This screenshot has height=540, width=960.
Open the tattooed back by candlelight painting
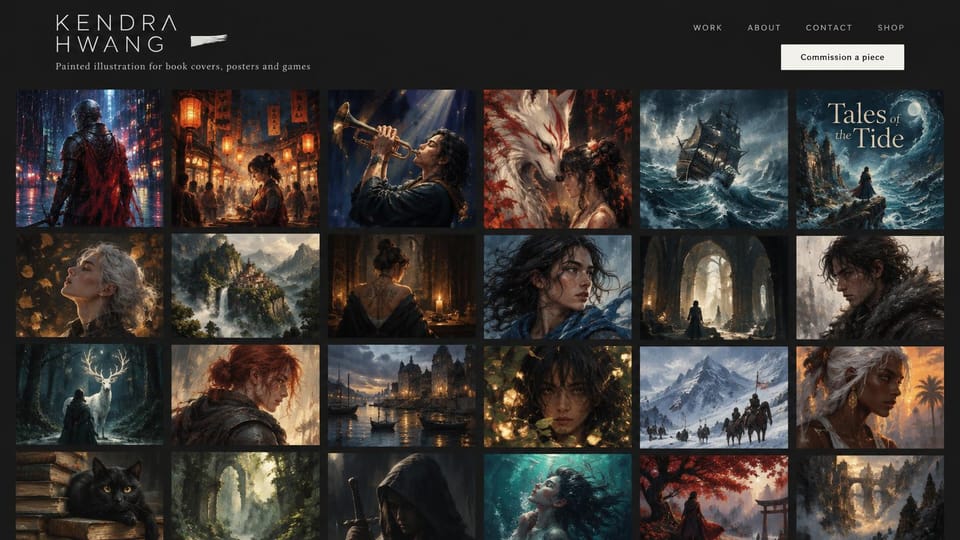point(402,286)
